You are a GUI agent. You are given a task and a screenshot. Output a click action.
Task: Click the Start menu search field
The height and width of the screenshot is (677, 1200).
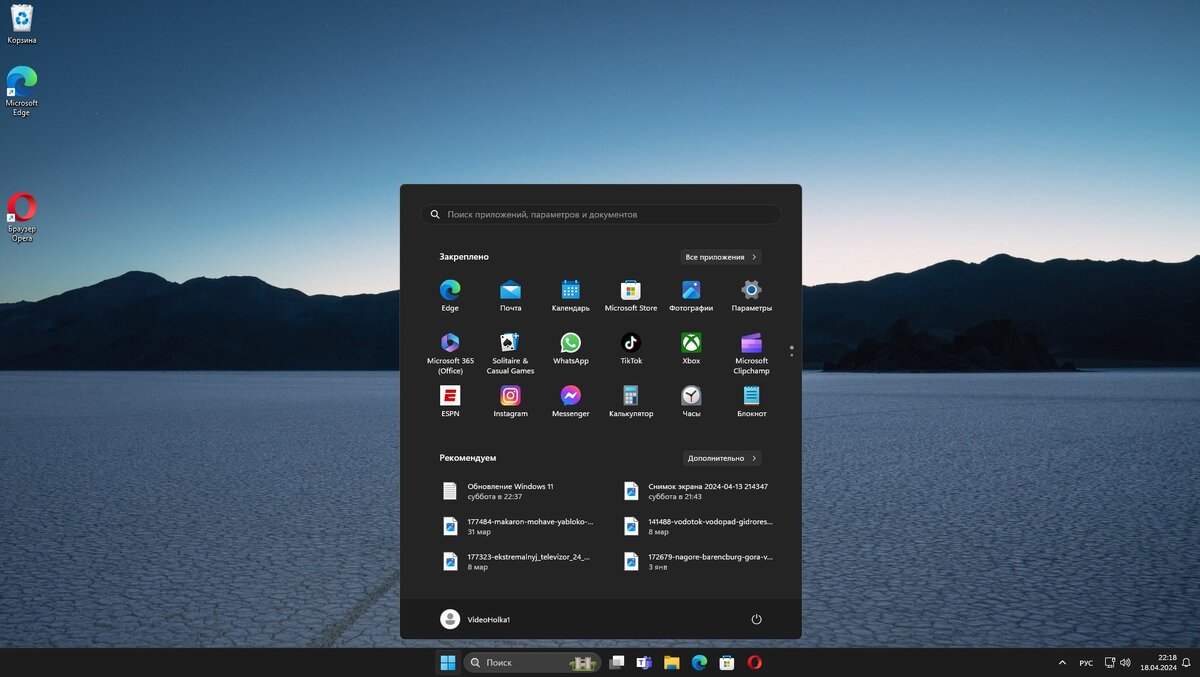[x=600, y=214]
